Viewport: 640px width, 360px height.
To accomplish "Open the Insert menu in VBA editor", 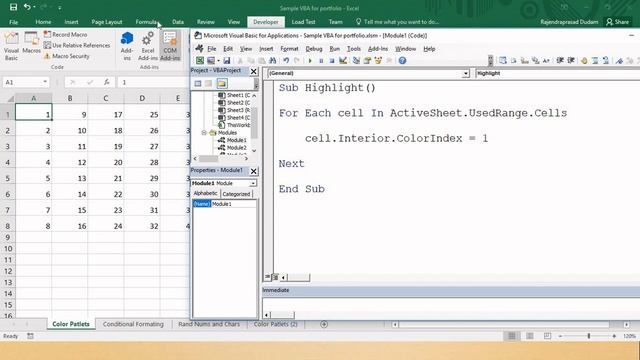I will [266, 49].
